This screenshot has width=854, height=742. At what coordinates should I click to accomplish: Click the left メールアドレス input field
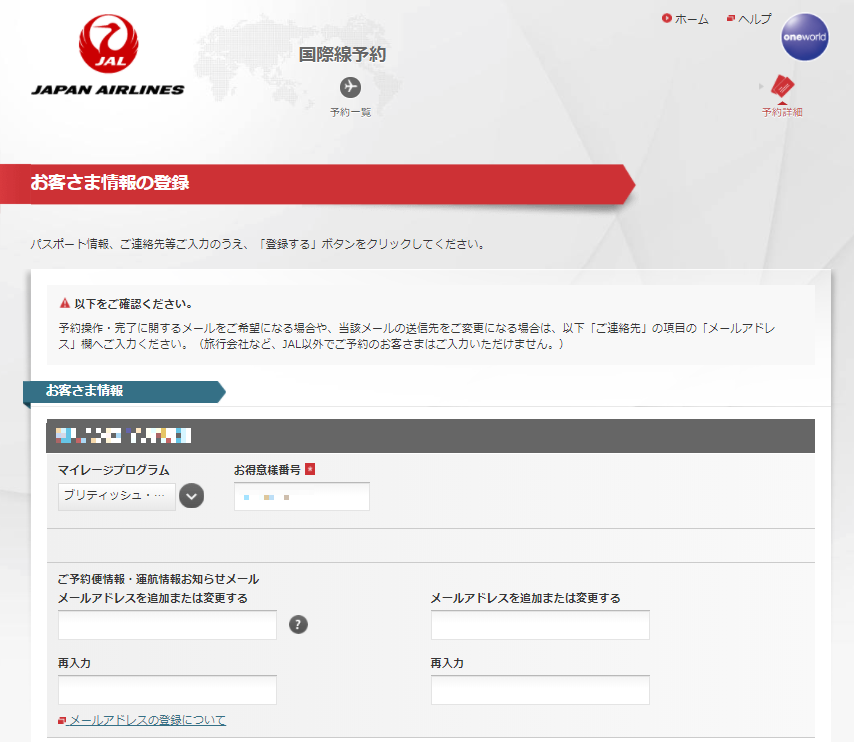(167, 625)
